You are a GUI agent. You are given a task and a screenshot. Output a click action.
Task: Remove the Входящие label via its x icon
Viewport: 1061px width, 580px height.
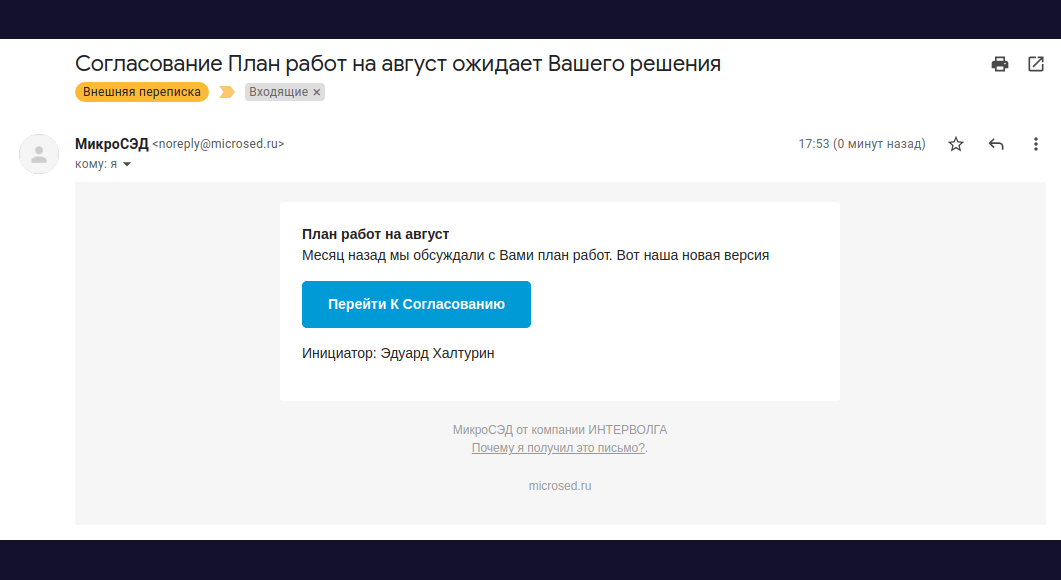317,91
